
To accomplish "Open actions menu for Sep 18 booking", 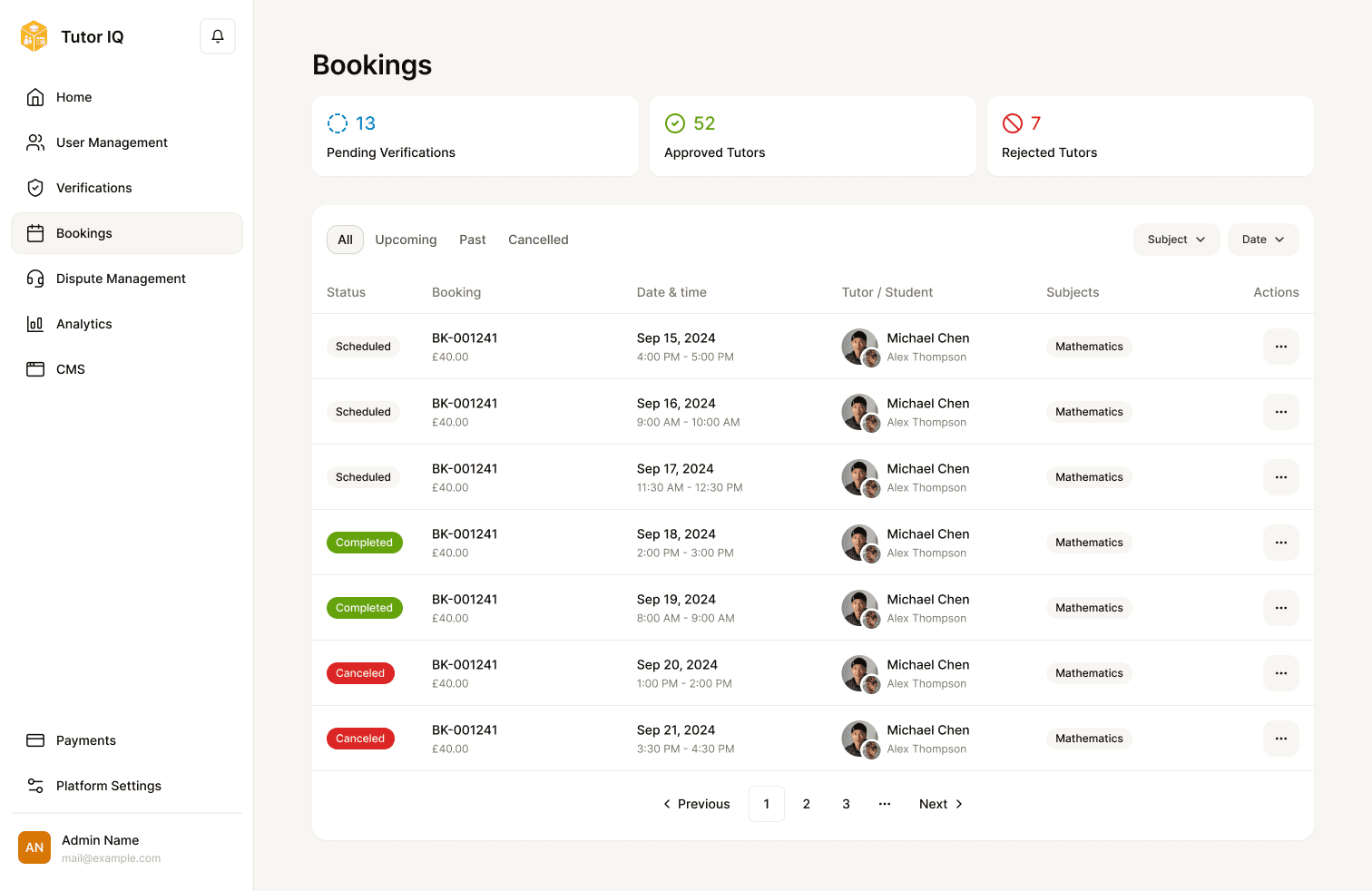I will (x=1280, y=543).
